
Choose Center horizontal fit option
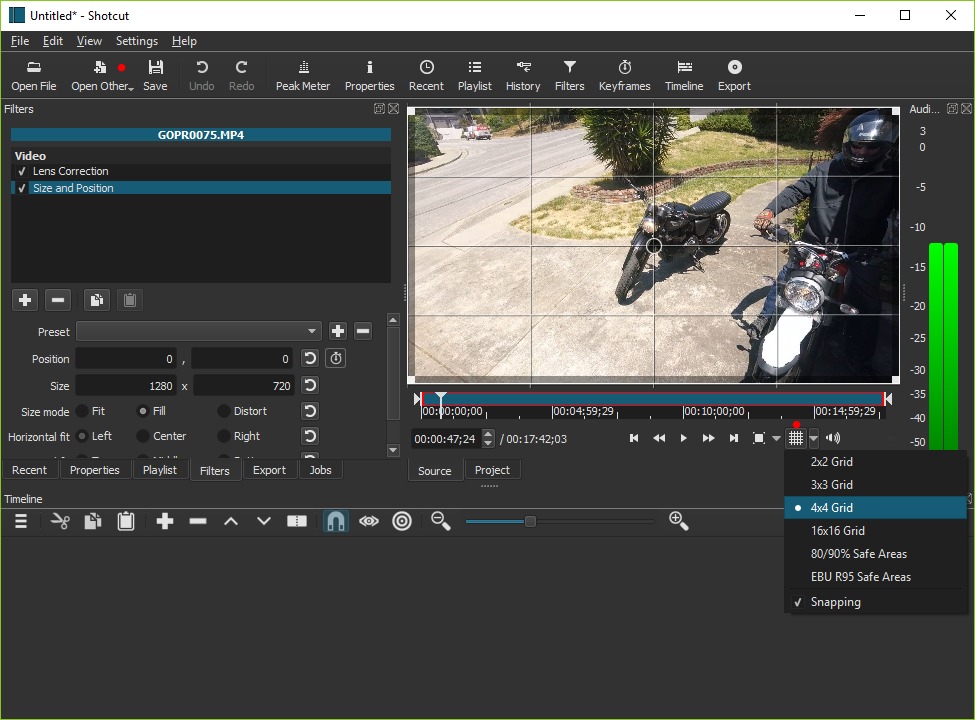(143, 436)
